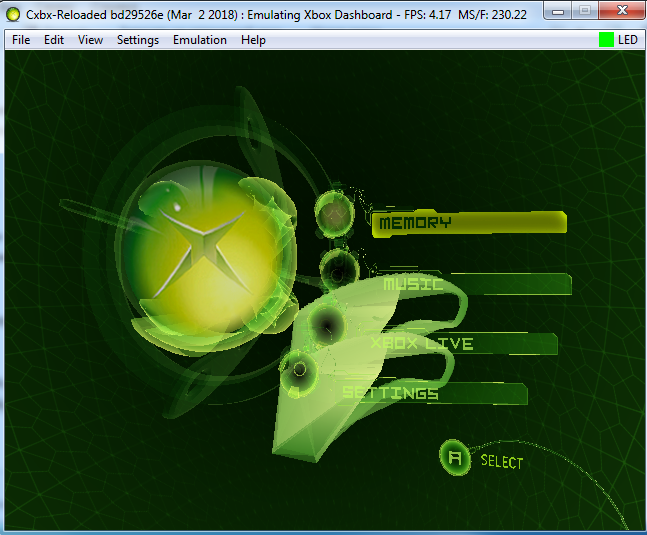Minimize the Cxbx-Reloaded window
This screenshot has height=535, width=647.
click(558, 11)
